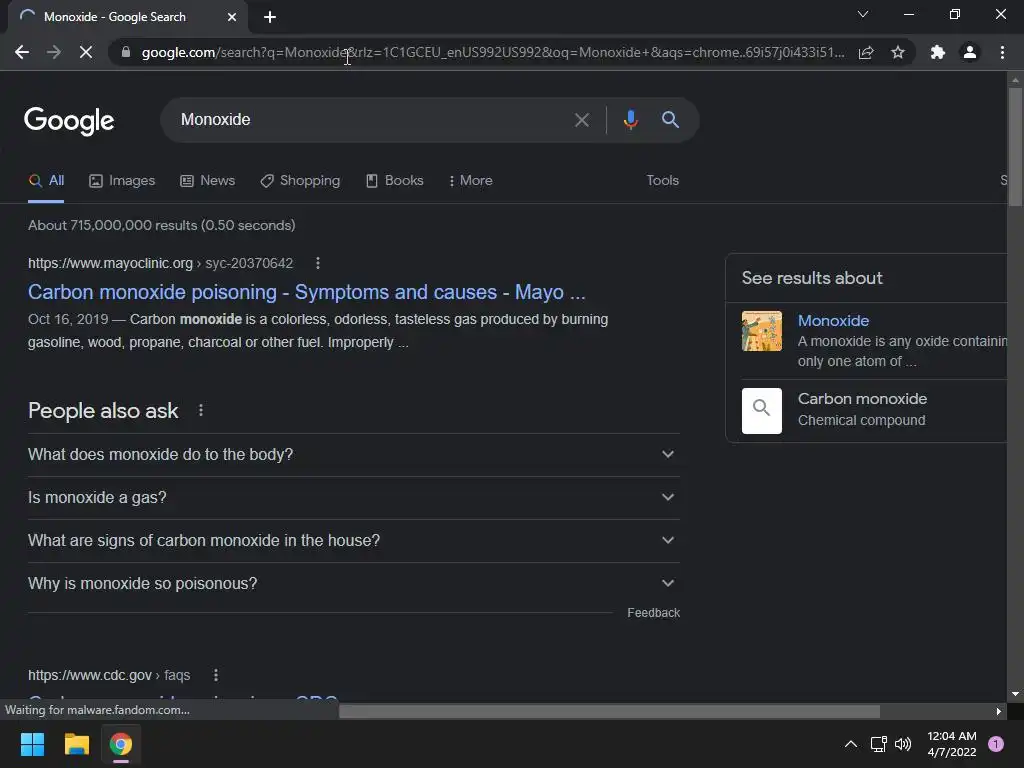Screen dimensions: 1024x768
Task: Expand "What does monoxide do to the body?"
Action: click(x=353, y=455)
